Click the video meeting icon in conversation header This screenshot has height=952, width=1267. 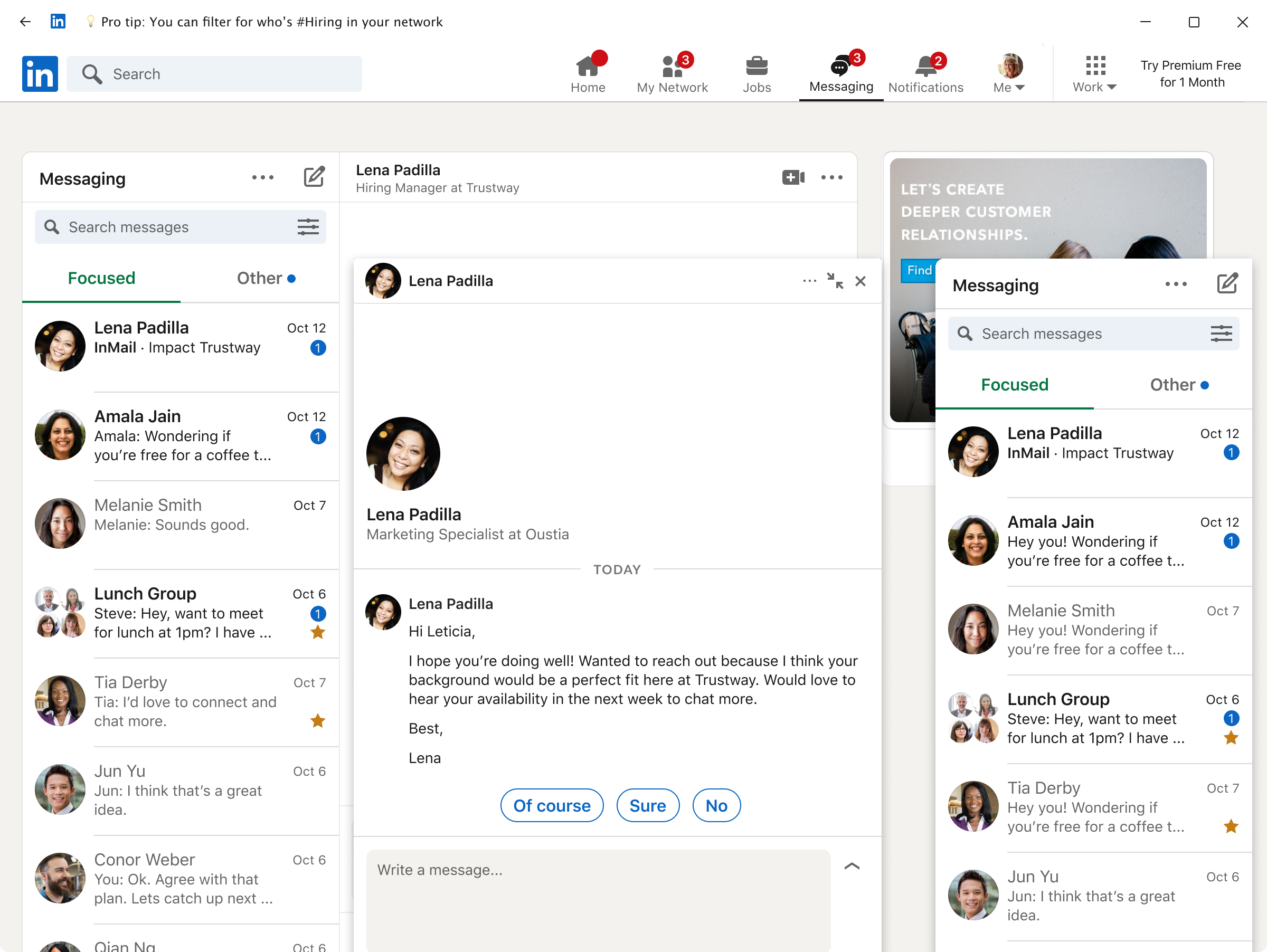click(793, 177)
